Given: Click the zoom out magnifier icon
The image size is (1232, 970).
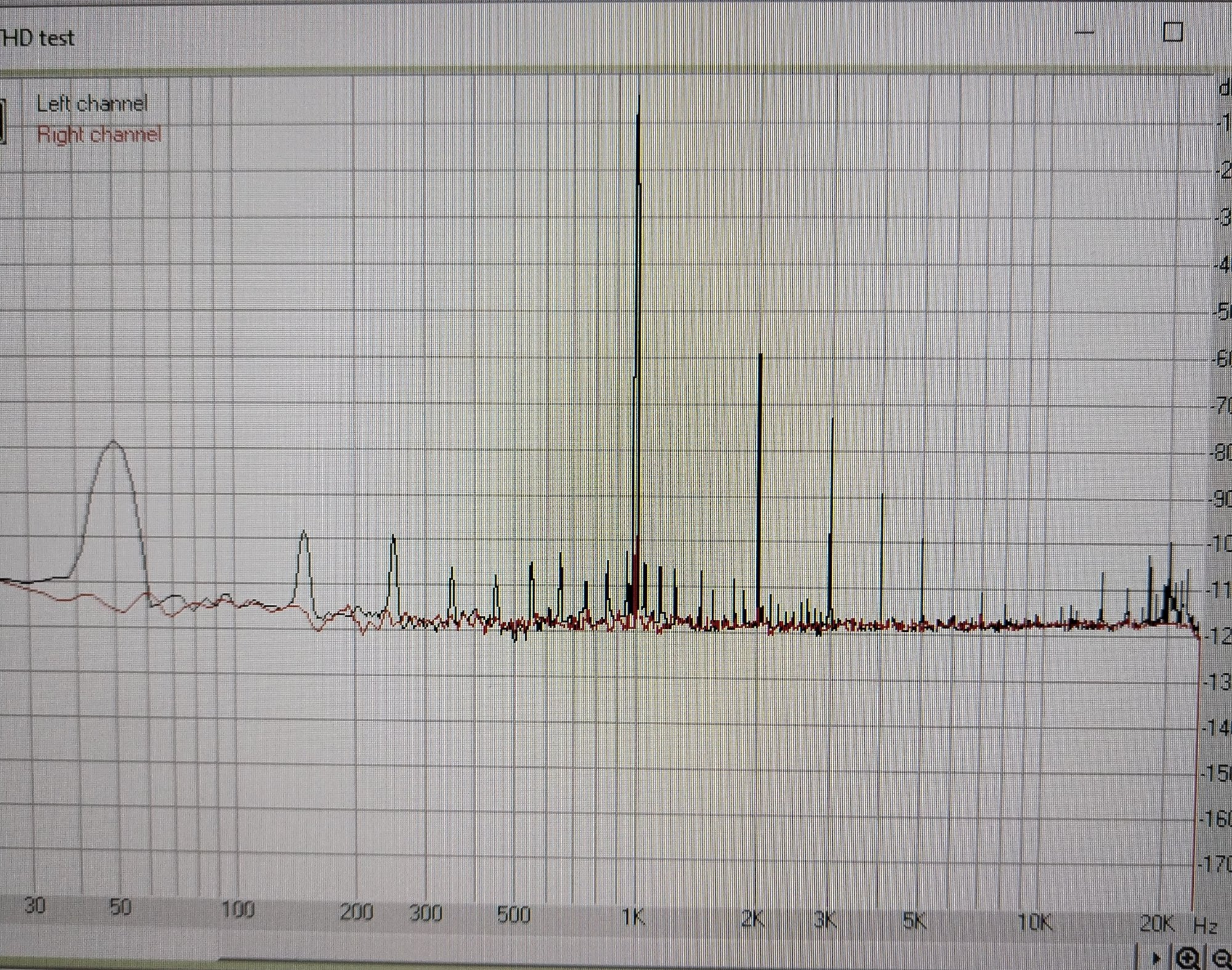Looking at the screenshot, I should click(1221, 958).
